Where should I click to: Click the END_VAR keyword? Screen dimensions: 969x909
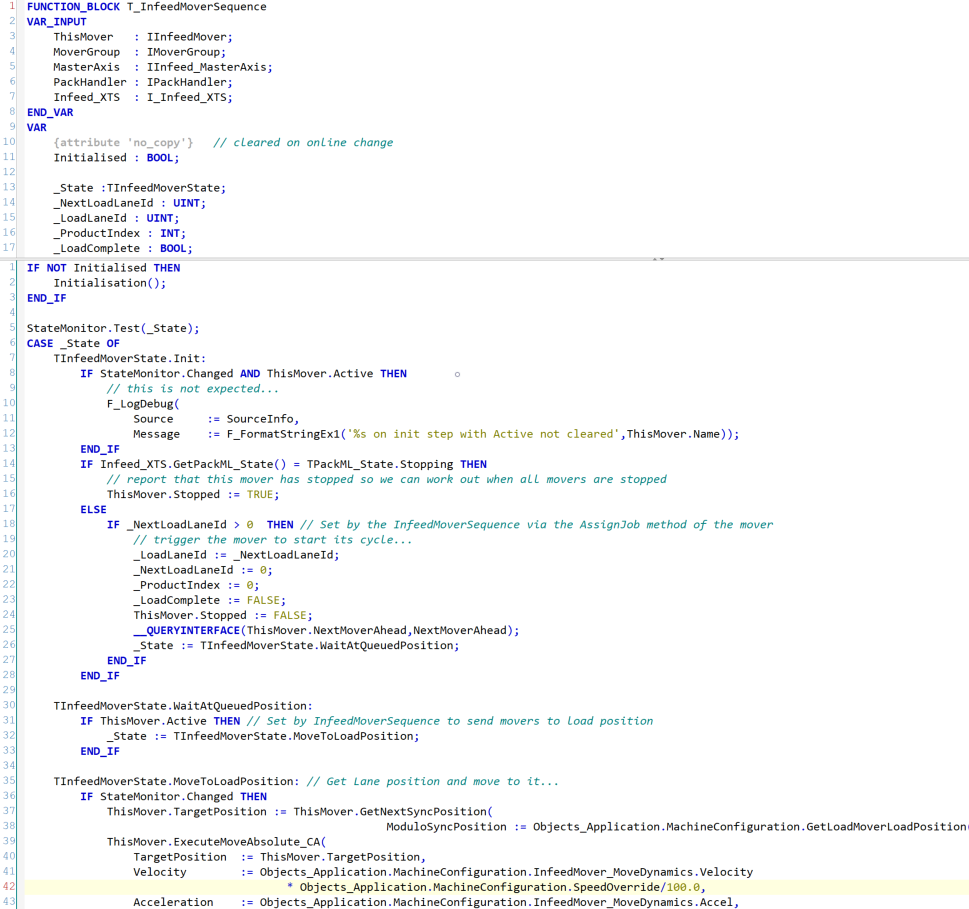(x=50, y=112)
